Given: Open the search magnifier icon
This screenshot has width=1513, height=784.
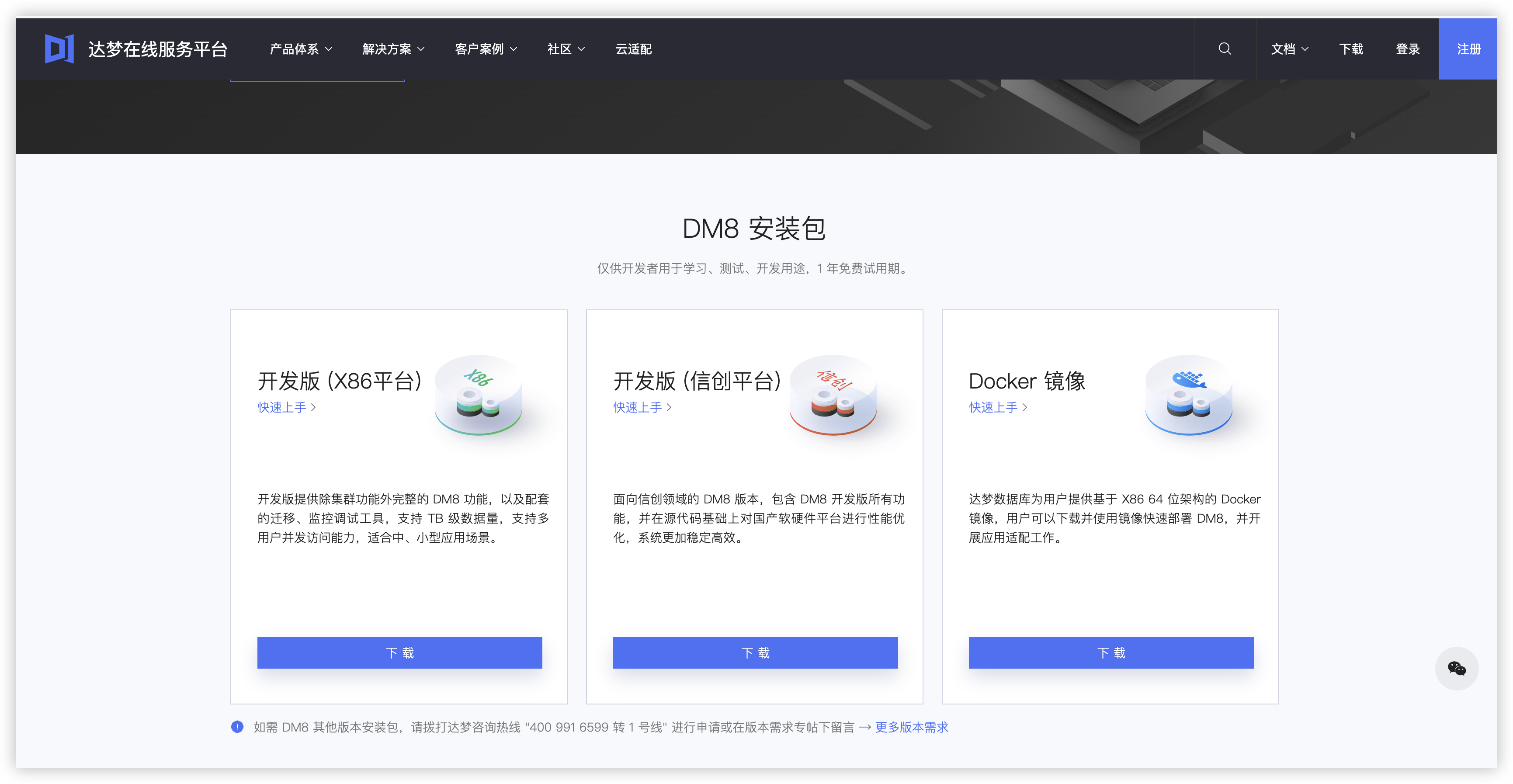Looking at the screenshot, I should pyautogui.click(x=1225, y=49).
